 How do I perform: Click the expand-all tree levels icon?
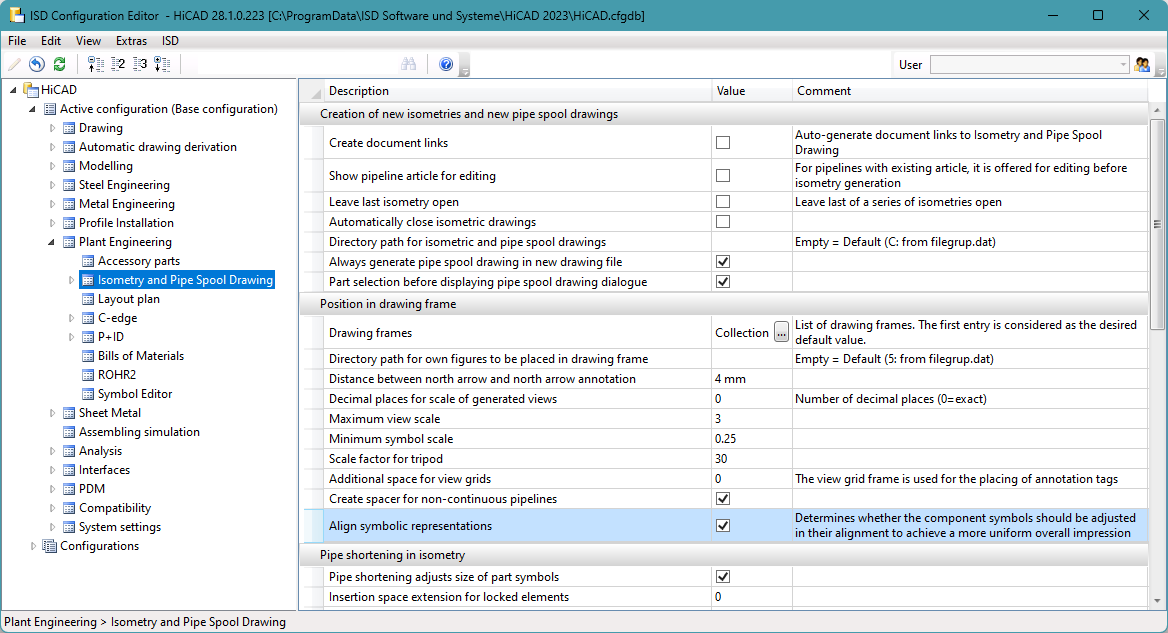tap(162, 65)
